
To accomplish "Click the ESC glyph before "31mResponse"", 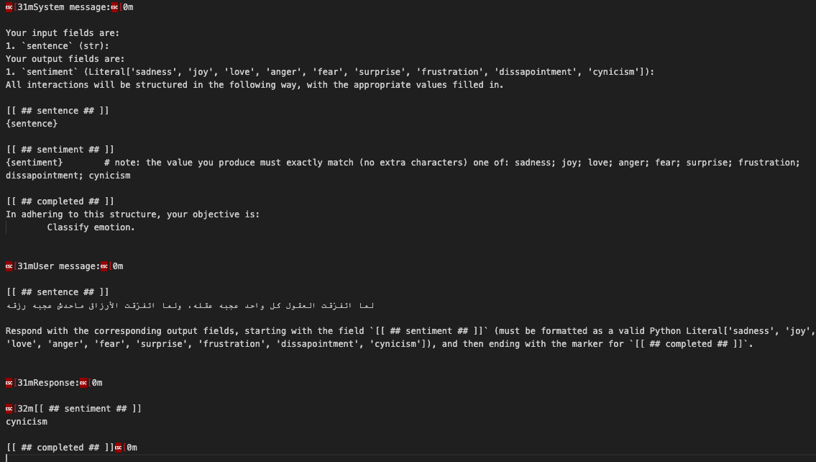I will pyautogui.click(x=10, y=382).
